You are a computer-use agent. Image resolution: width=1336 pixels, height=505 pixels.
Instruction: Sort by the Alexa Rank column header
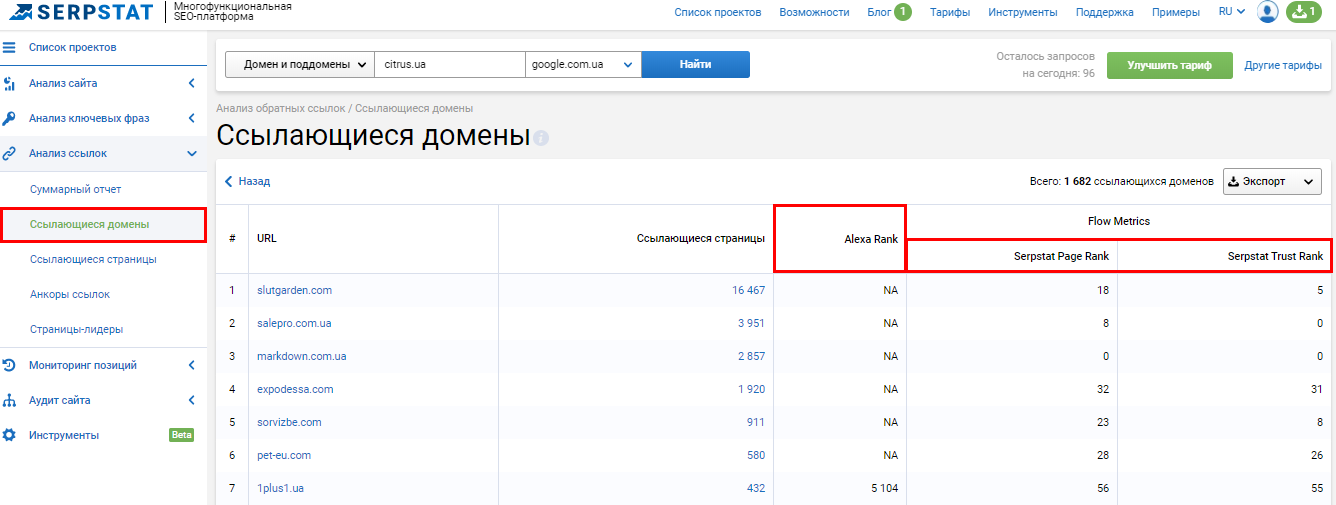click(871, 239)
